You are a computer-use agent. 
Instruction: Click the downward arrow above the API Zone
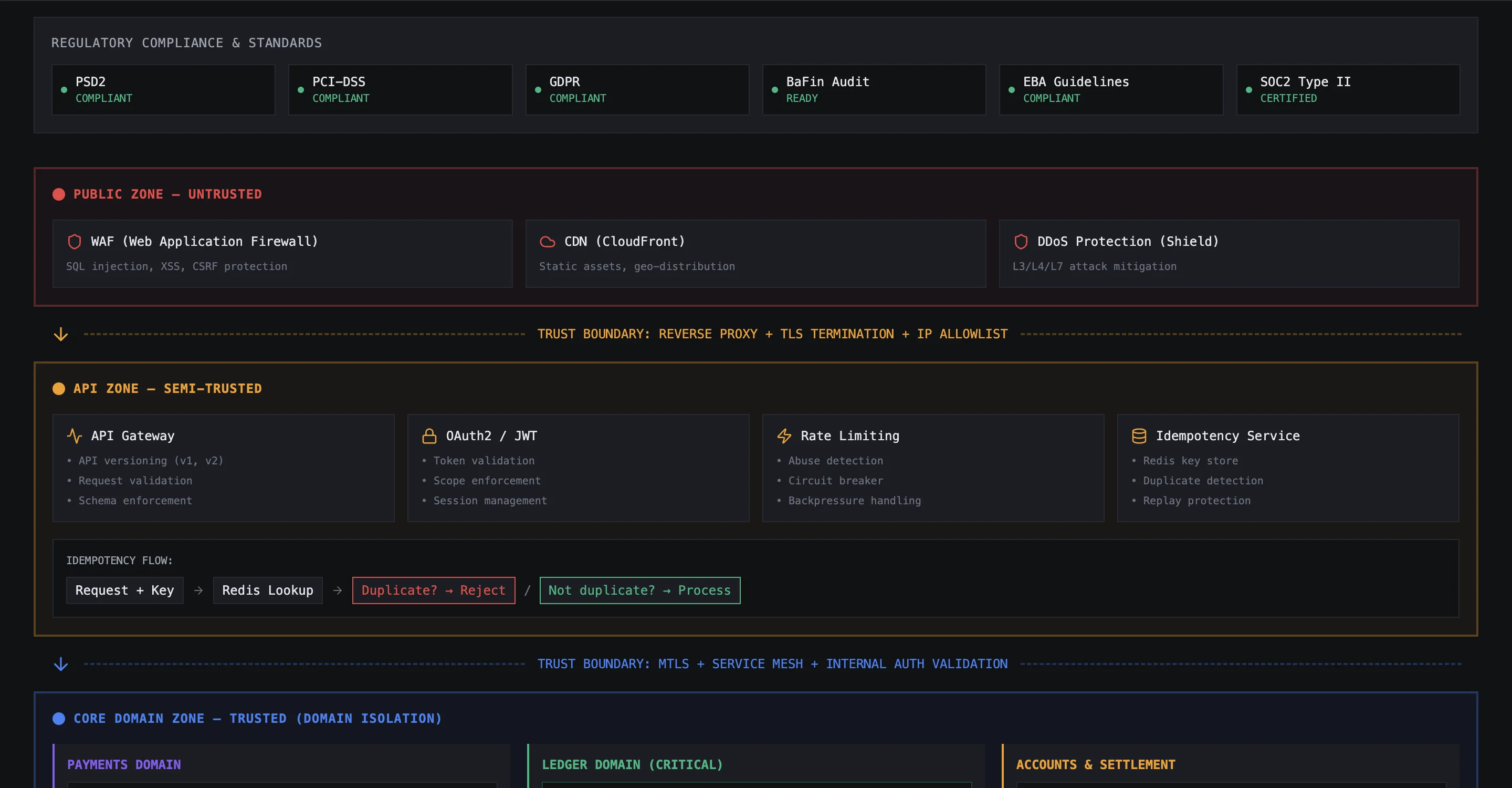coord(60,334)
